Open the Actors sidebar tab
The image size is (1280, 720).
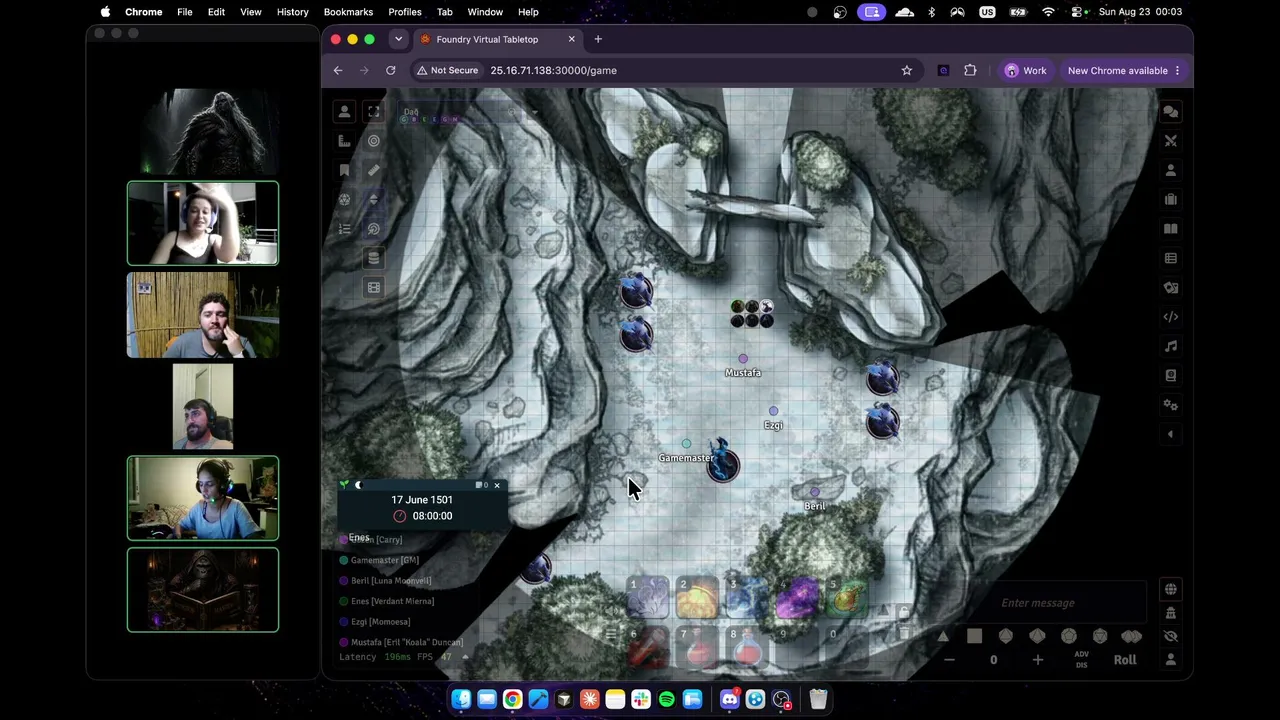coord(1171,170)
